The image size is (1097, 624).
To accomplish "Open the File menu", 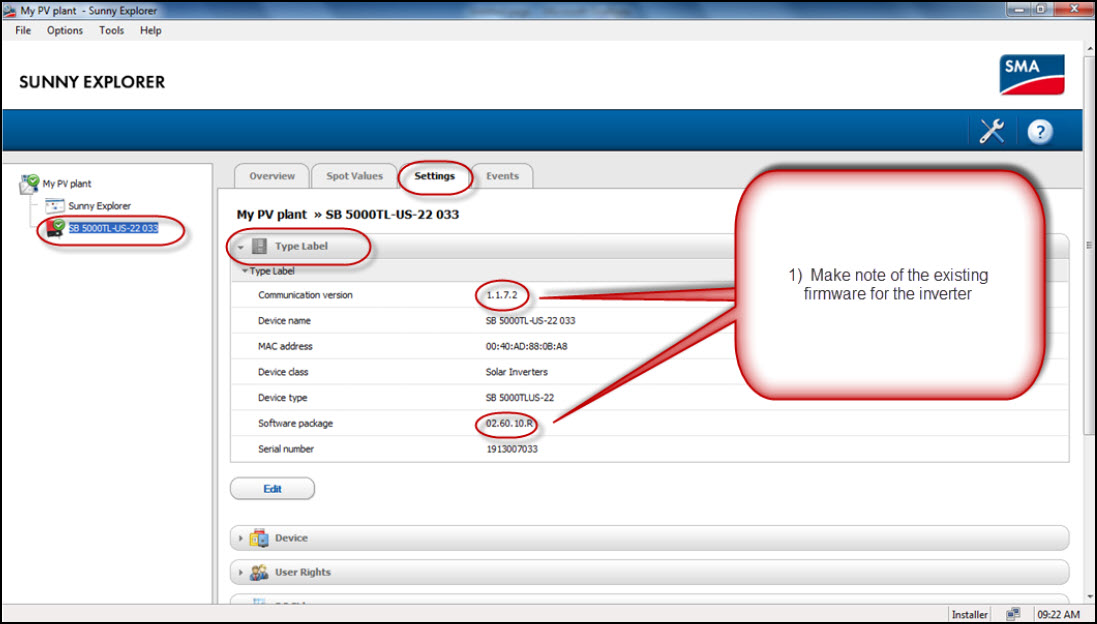I will [23, 31].
